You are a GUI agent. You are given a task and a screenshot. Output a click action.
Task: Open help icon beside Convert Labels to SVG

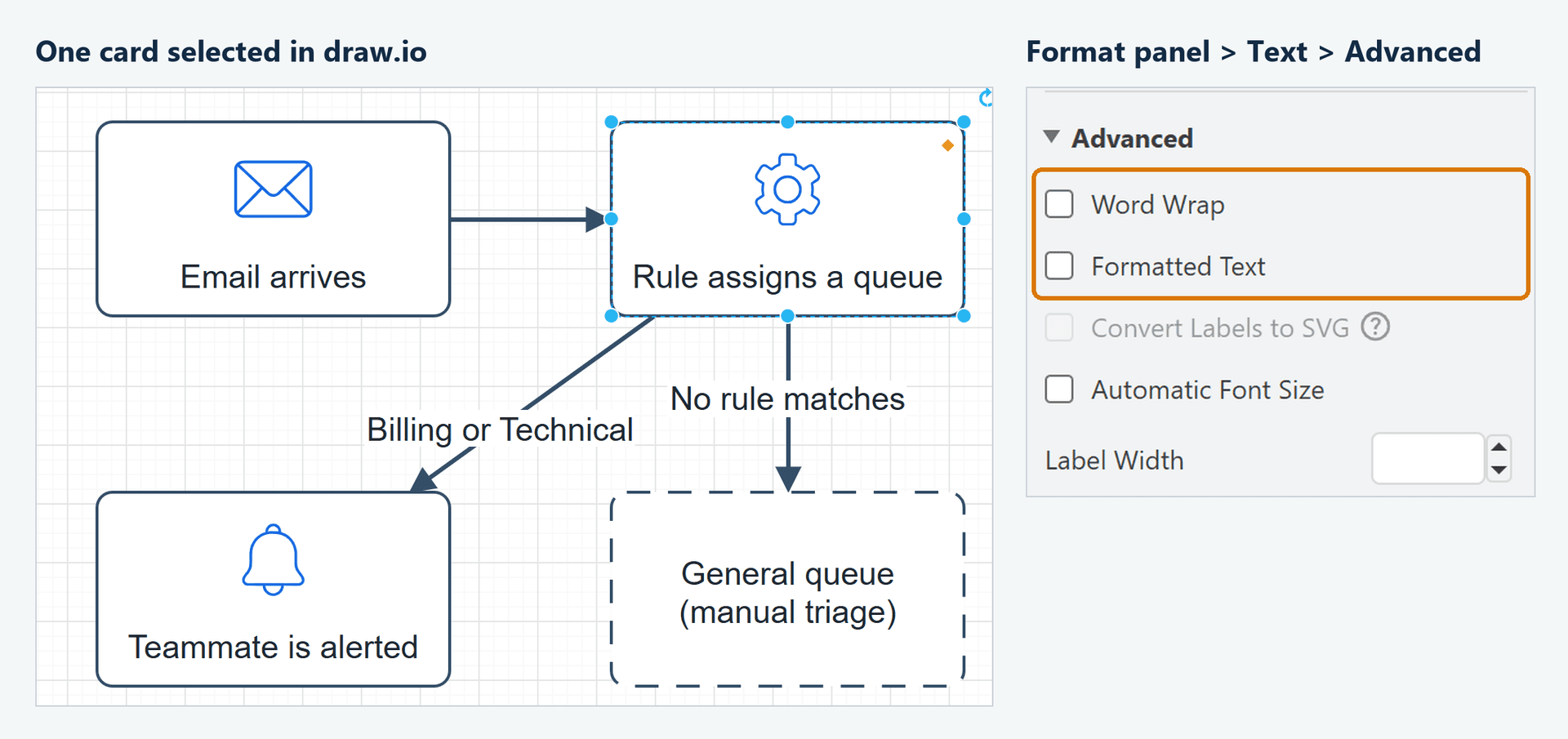1375,327
